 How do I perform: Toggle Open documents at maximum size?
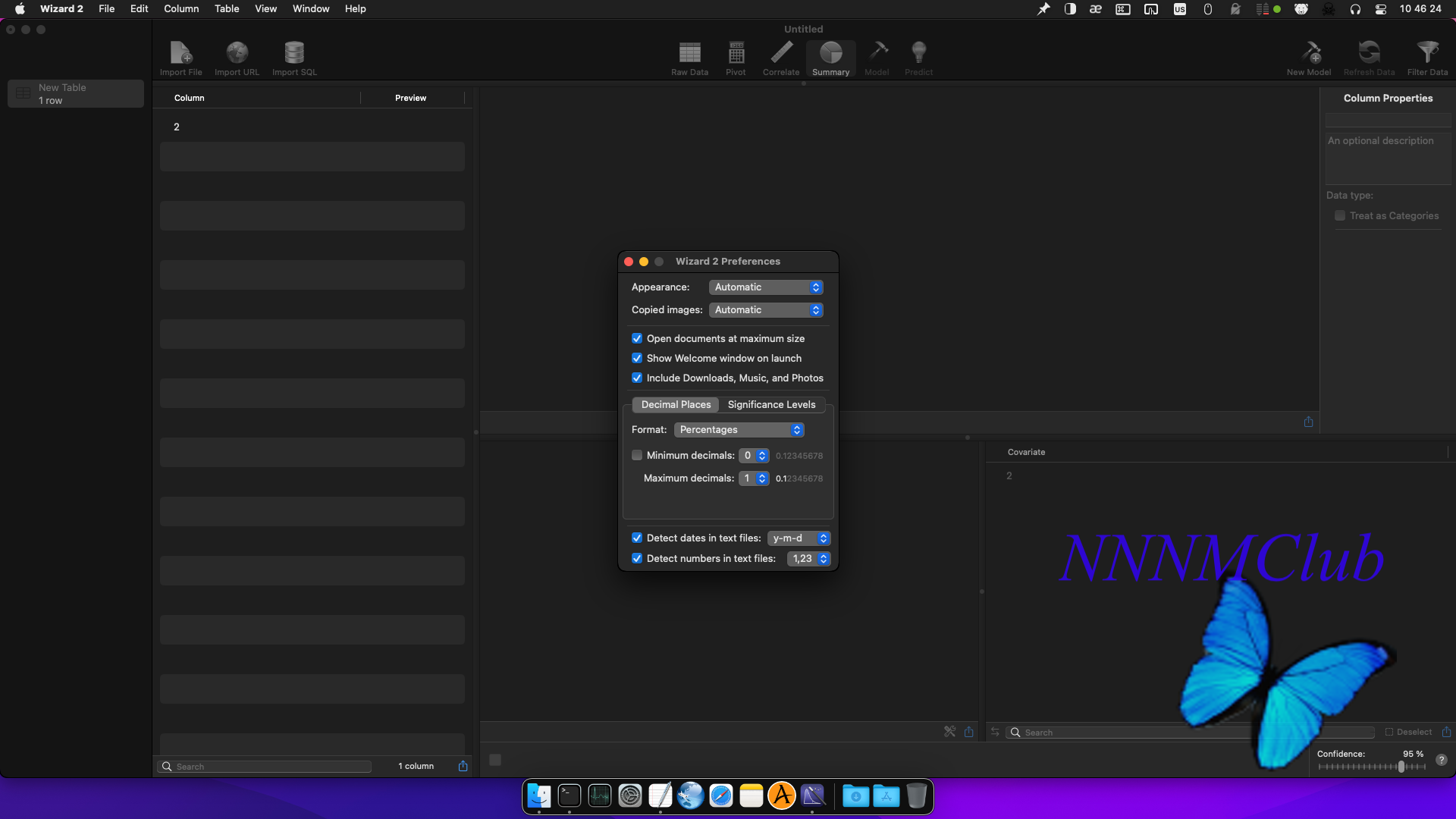(x=637, y=338)
